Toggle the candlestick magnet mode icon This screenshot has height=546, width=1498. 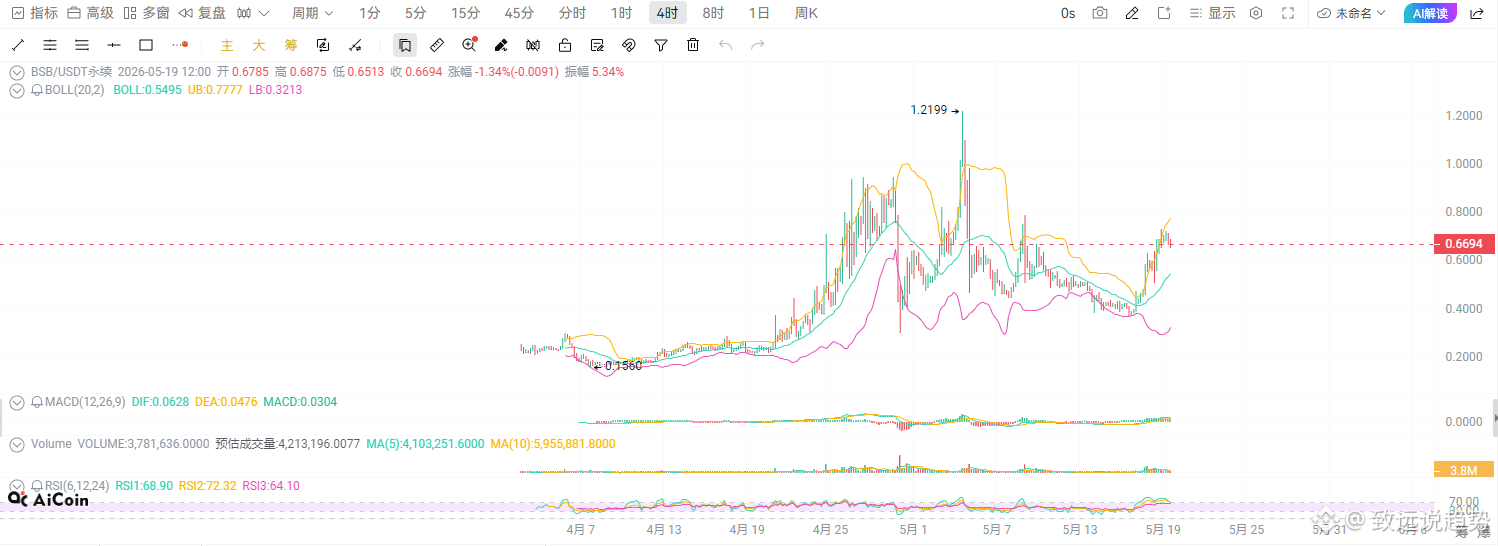pos(533,45)
